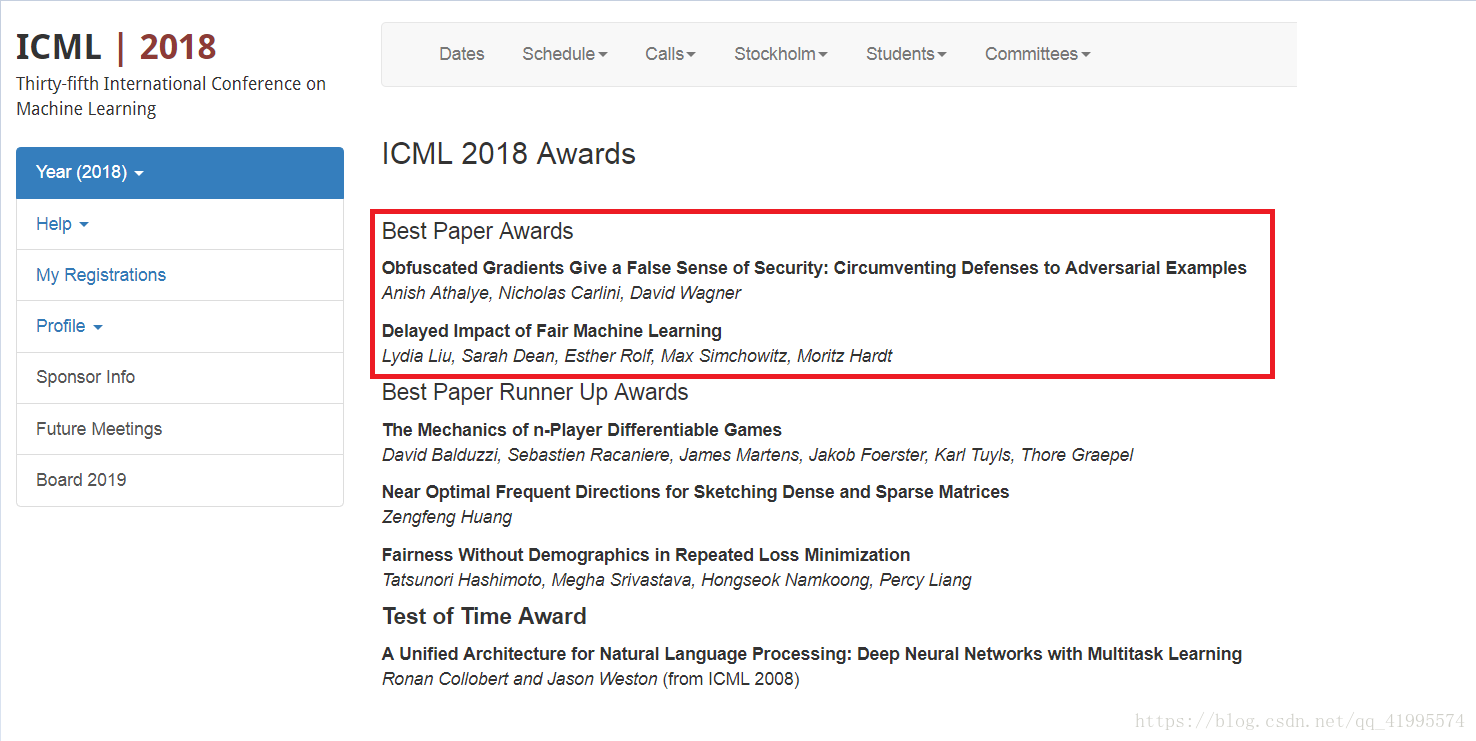Open the ICML | 2018 home logo
Image resolution: width=1476 pixels, height=741 pixels.
pyautogui.click(x=116, y=47)
